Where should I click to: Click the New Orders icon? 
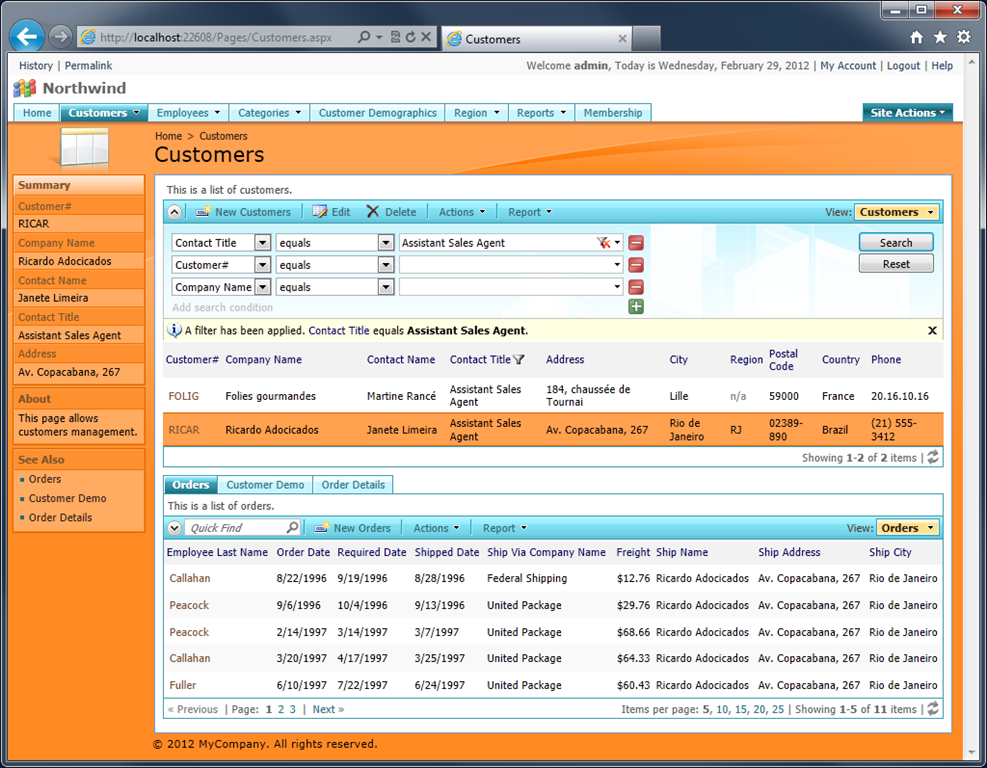pyautogui.click(x=322, y=528)
